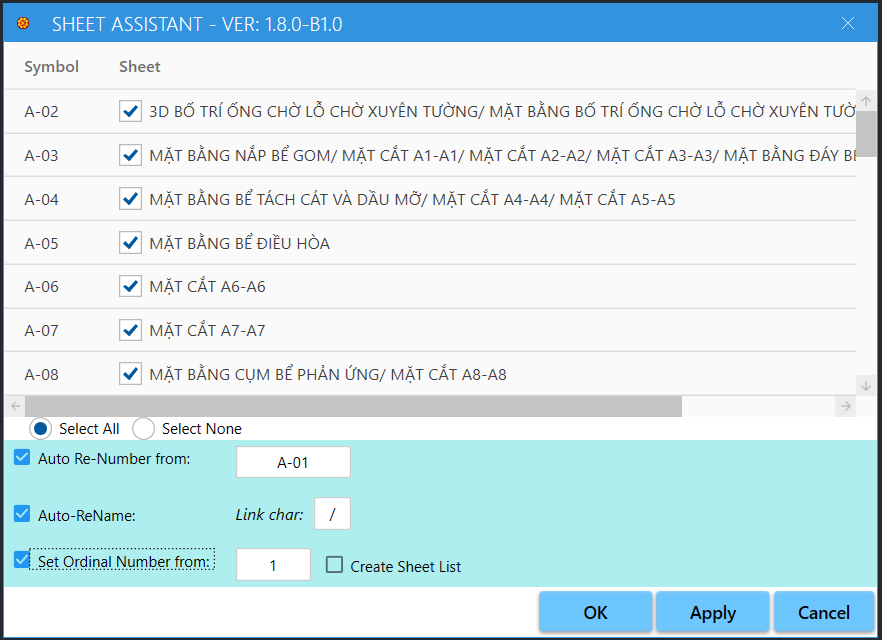Choose the Select All radio option
This screenshot has height=640, width=882.
(x=41, y=429)
